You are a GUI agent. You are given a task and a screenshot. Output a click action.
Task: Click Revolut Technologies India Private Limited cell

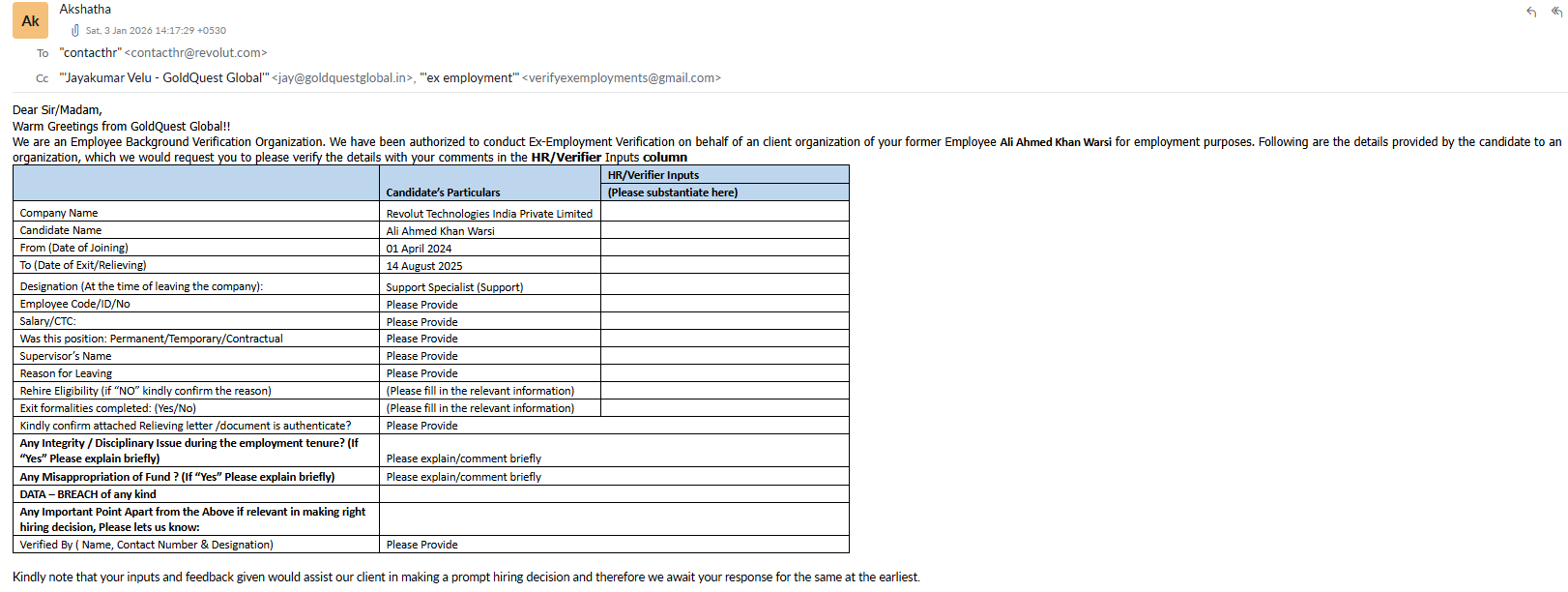tap(489, 214)
